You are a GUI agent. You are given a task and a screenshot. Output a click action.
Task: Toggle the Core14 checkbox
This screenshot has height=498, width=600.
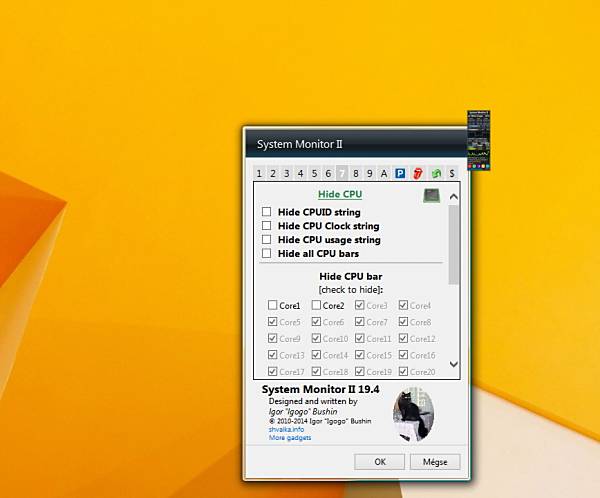(316, 355)
